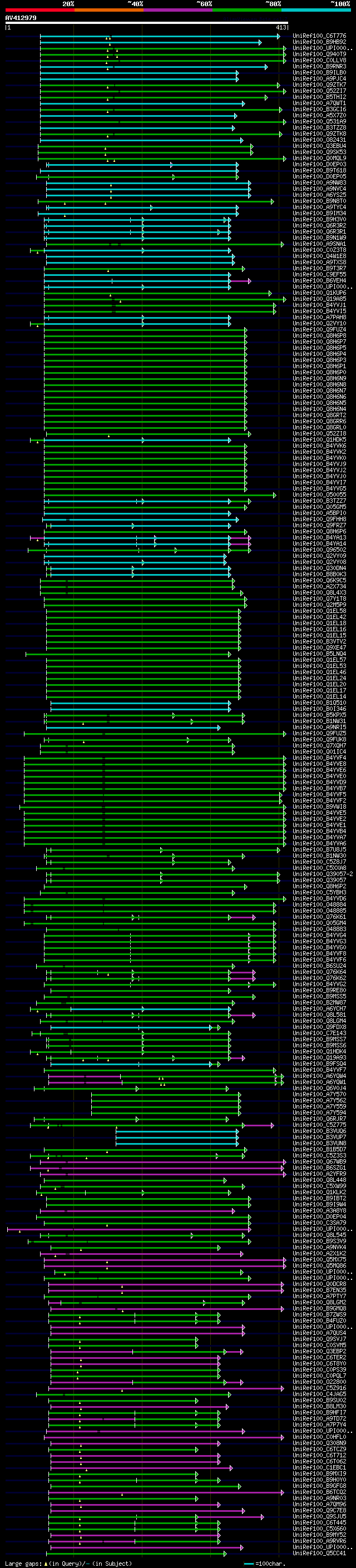Select UniRef100_B5THI2 entry
Image resolution: width=356 pixels, height=1568 pixels.
tap(319, 97)
